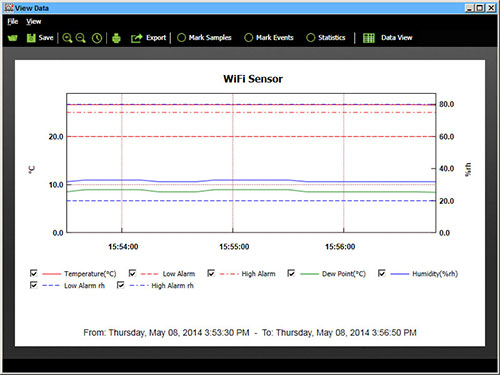Click the Export arrow icon

[x=136, y=38]
